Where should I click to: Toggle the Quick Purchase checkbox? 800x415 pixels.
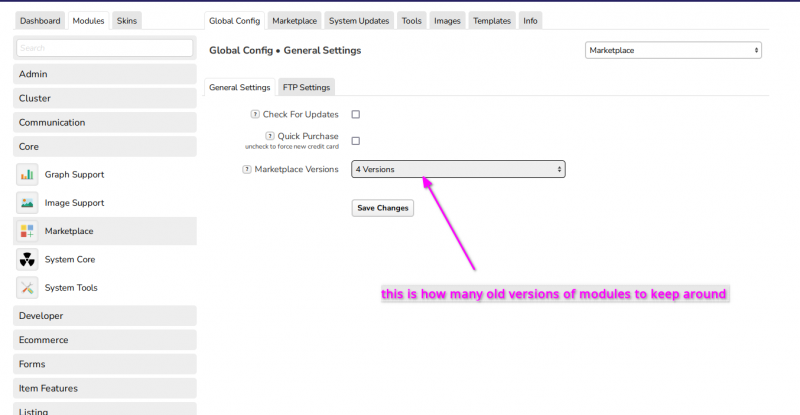pyautogui.click(x=356, y=141)
